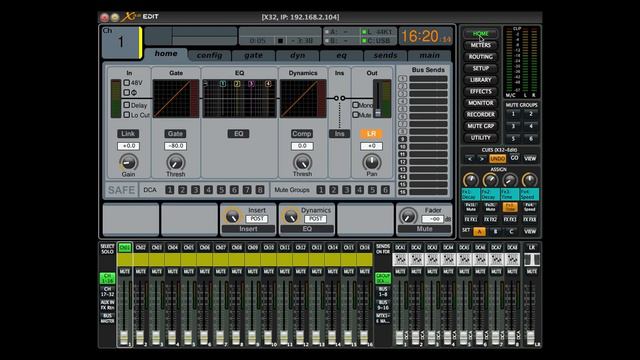Open the ROUTING screen

(480, 57)
